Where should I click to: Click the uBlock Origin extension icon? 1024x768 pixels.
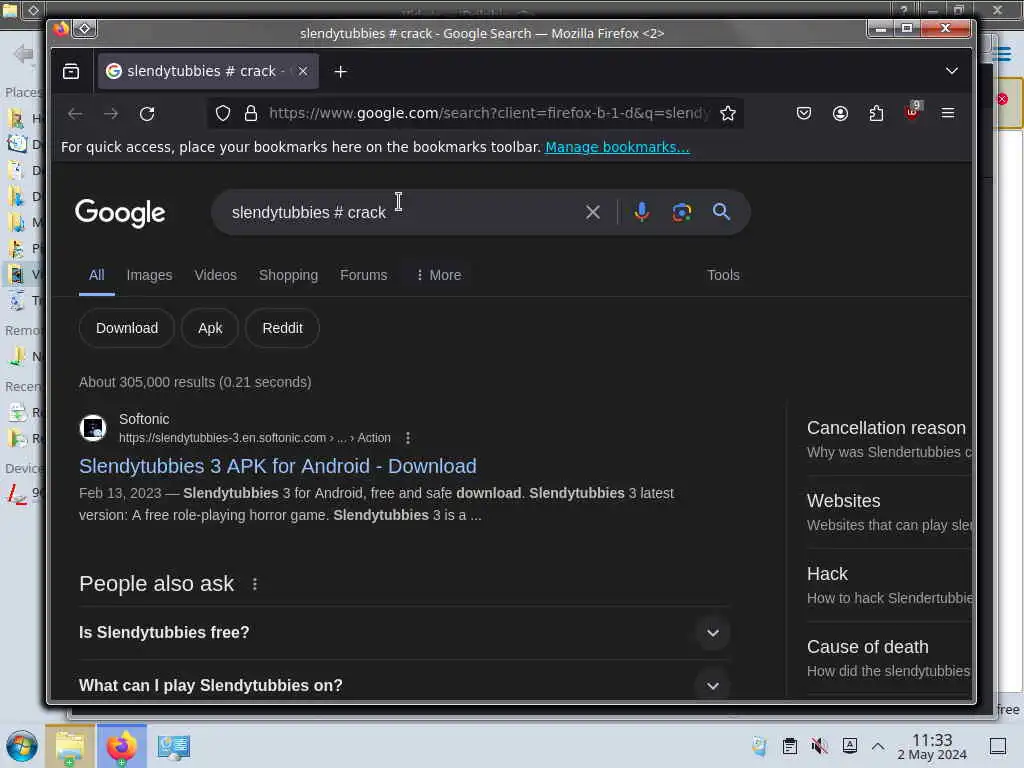[912, 112]
